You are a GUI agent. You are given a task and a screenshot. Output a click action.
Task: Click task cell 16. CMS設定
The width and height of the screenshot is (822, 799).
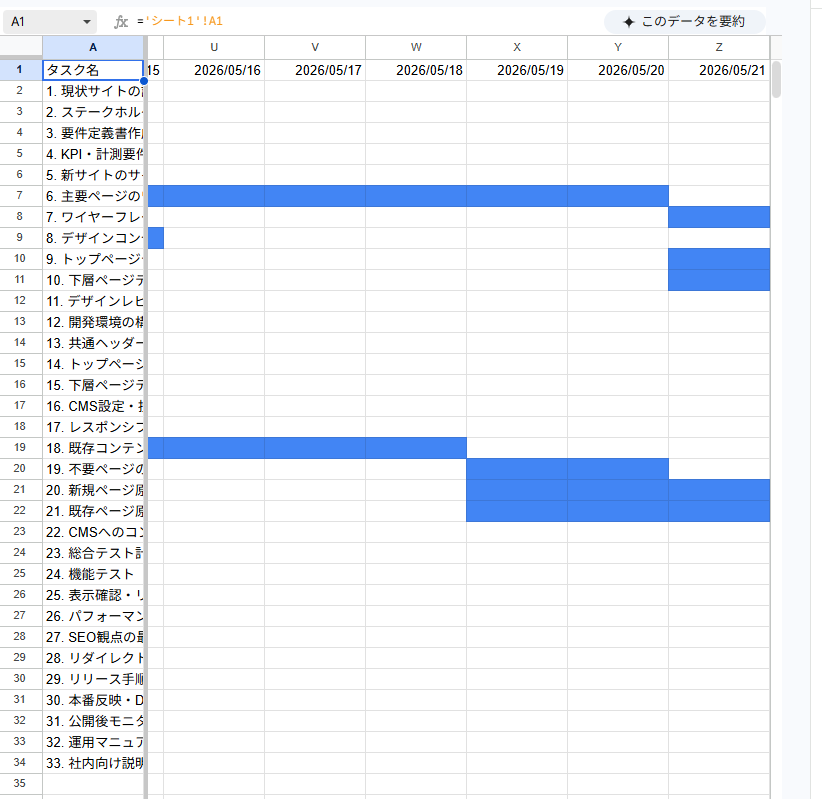pyautogui.click(x=93, y=406)
